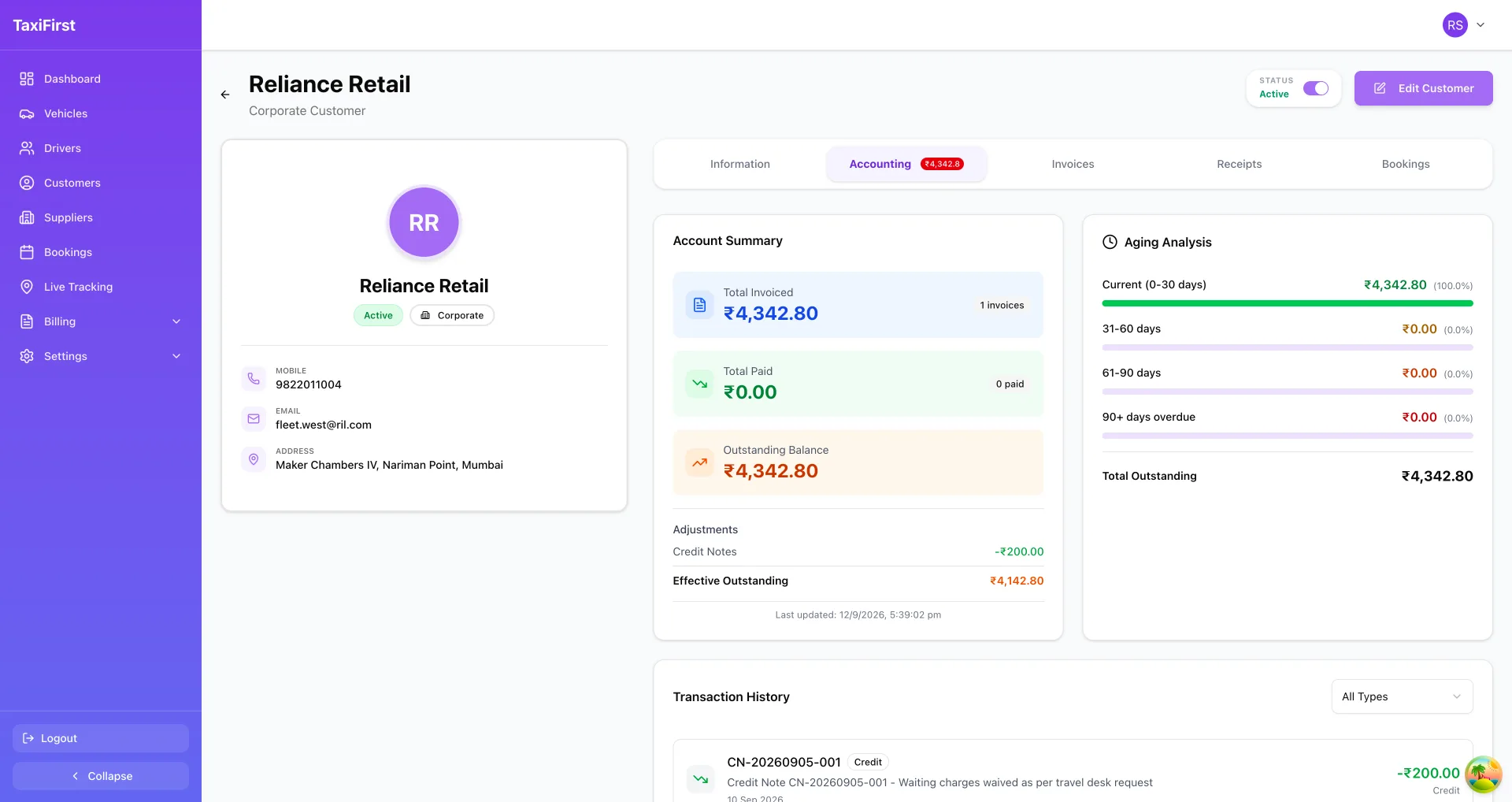Toggle the customer Active status switch

(1315, 88)
